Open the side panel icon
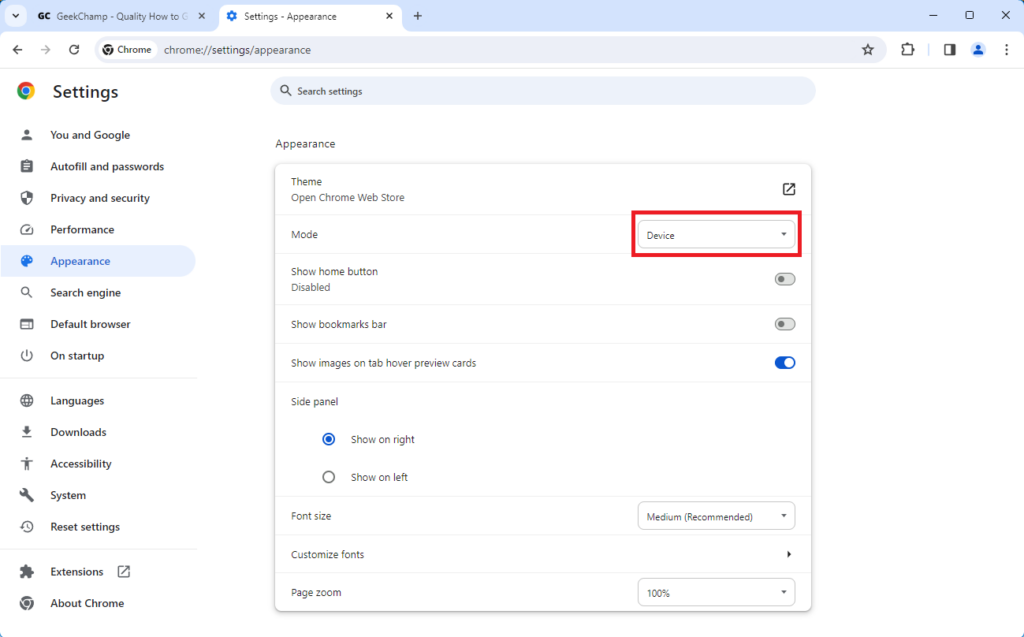Image resolution: width=1024 pixels, height=637 pixels. (x=949, y=50)
